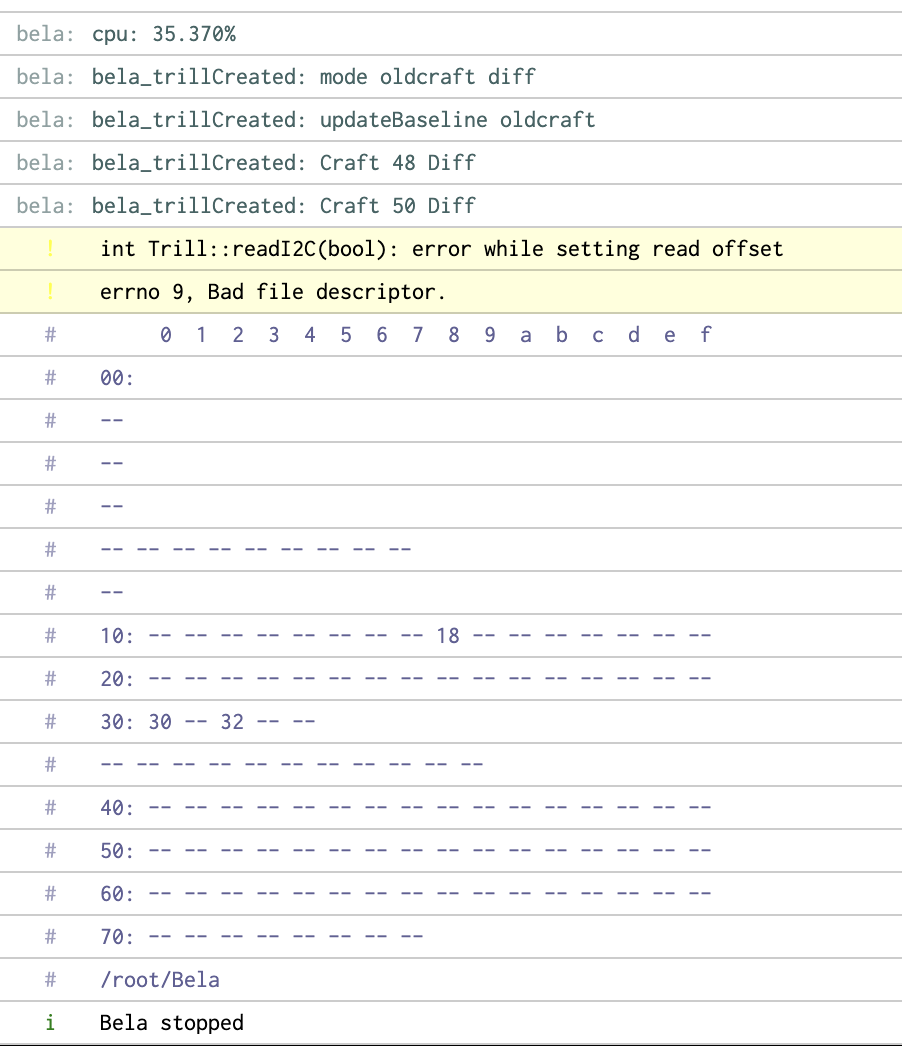The image size is (902, 1046).
Task: Click the hash marker on the 70: row
Action: click(x=49, y=936)
